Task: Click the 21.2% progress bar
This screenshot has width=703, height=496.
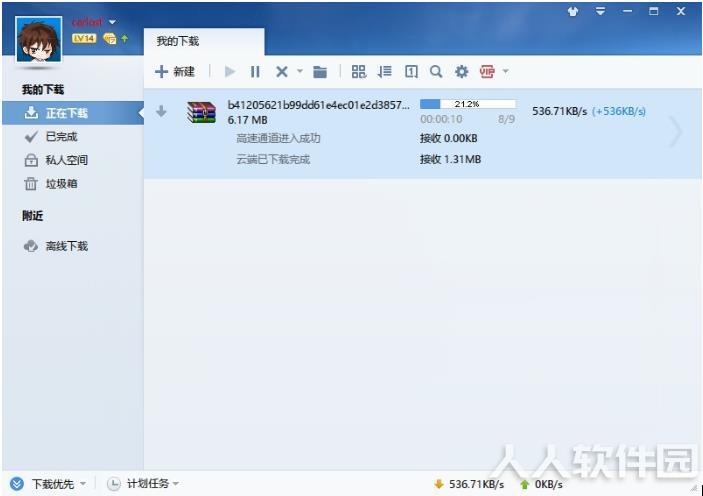Action: (x=468, y=104)
